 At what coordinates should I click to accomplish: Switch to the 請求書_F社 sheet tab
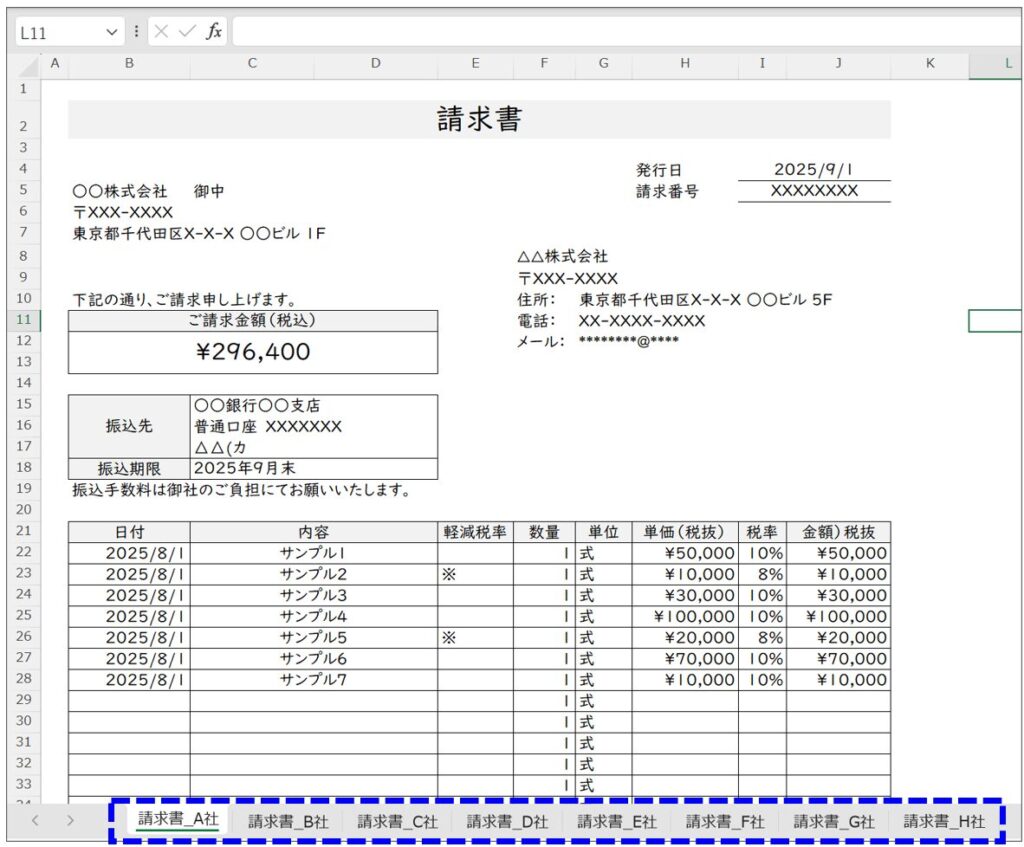pyautogui.click(x=725, y=822)
